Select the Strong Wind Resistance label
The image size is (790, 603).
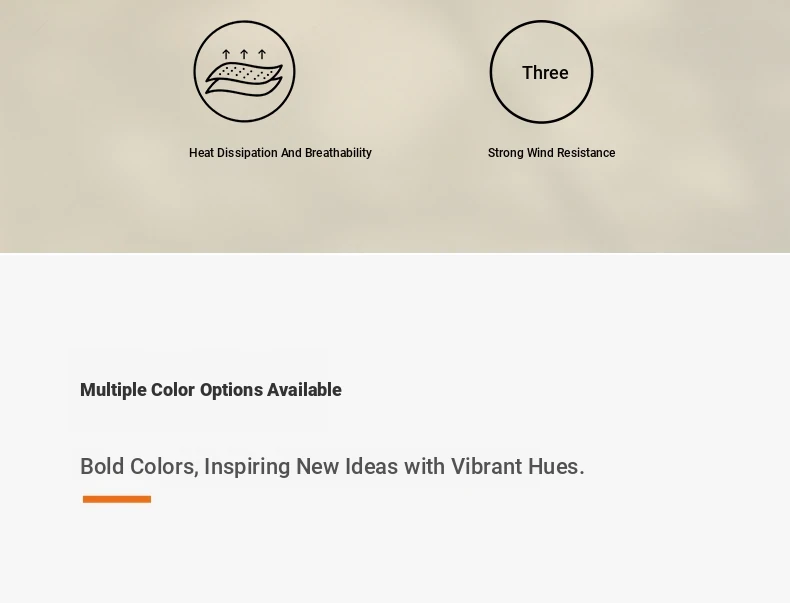pos(551,153)
